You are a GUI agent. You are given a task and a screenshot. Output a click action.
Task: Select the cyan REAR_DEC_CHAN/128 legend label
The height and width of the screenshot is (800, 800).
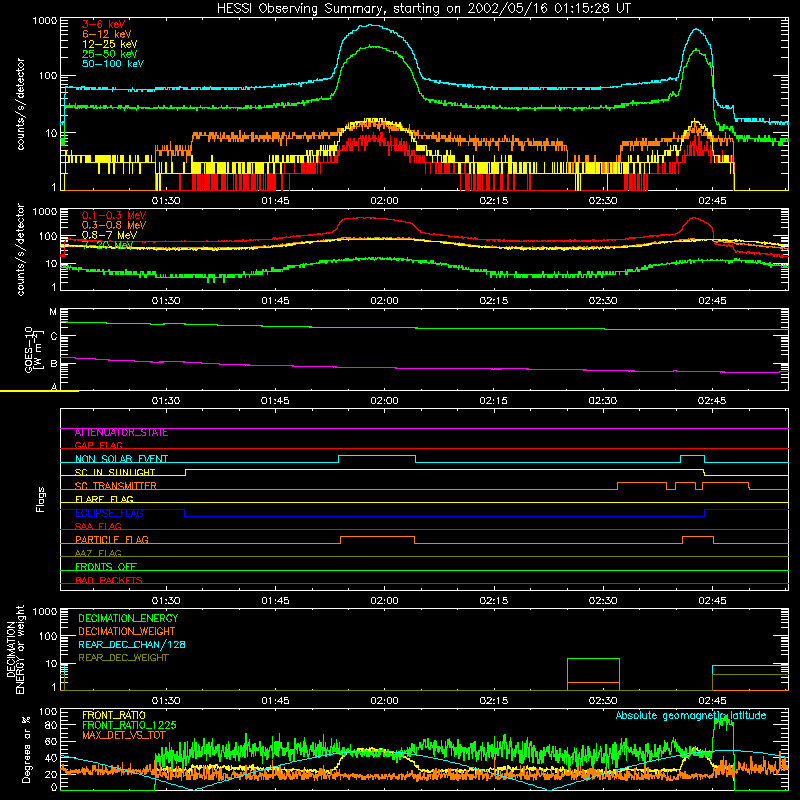click(132, 644)
